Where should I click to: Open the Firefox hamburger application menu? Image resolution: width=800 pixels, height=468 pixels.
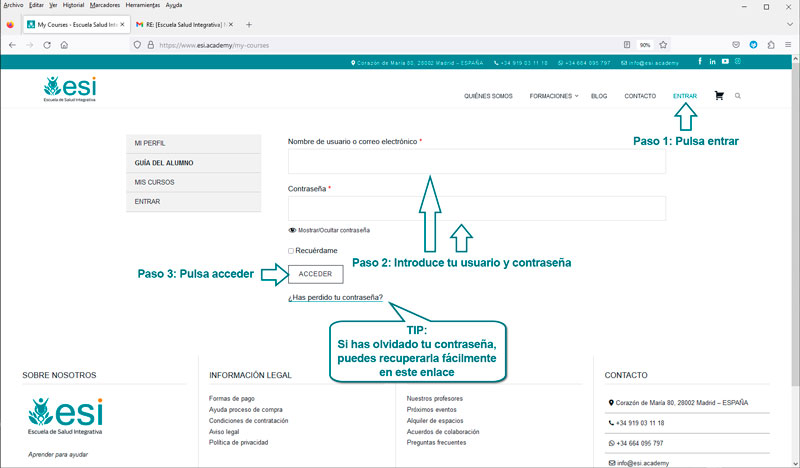pyautogui.click(x=788, y=45)
